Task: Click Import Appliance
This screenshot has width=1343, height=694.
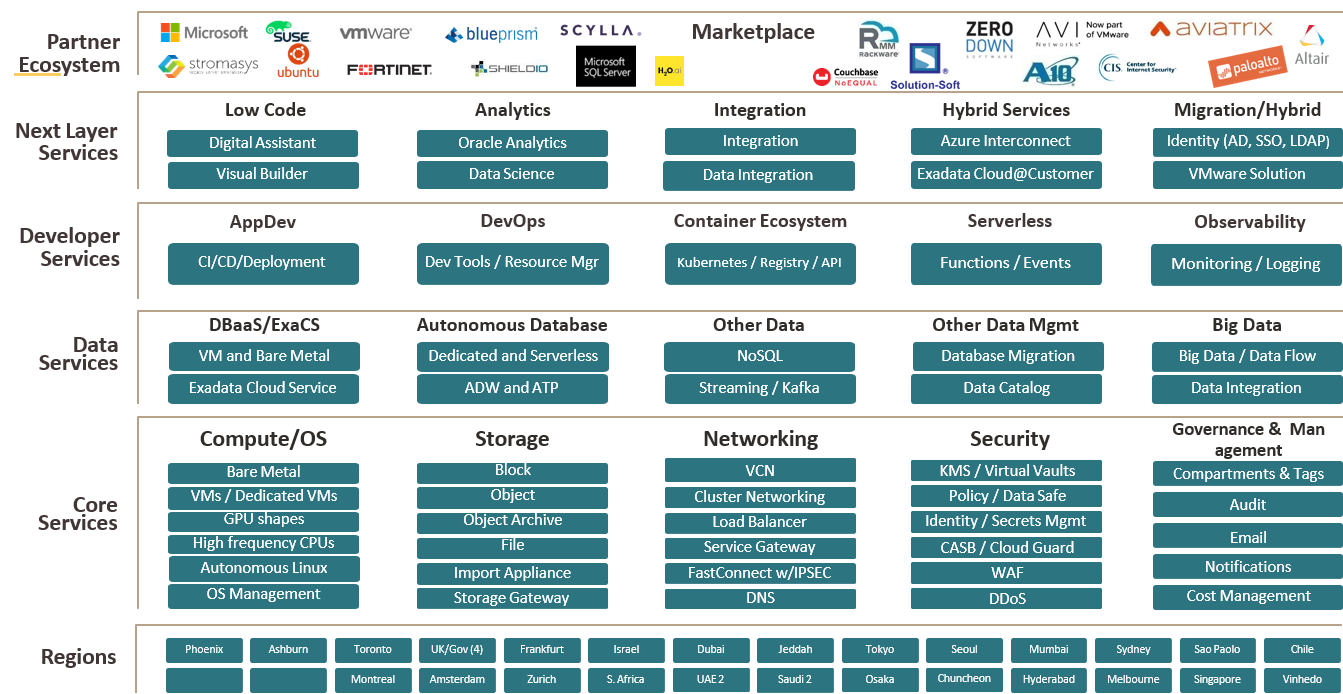Action: pyautogui.click(x=512, y=574)
